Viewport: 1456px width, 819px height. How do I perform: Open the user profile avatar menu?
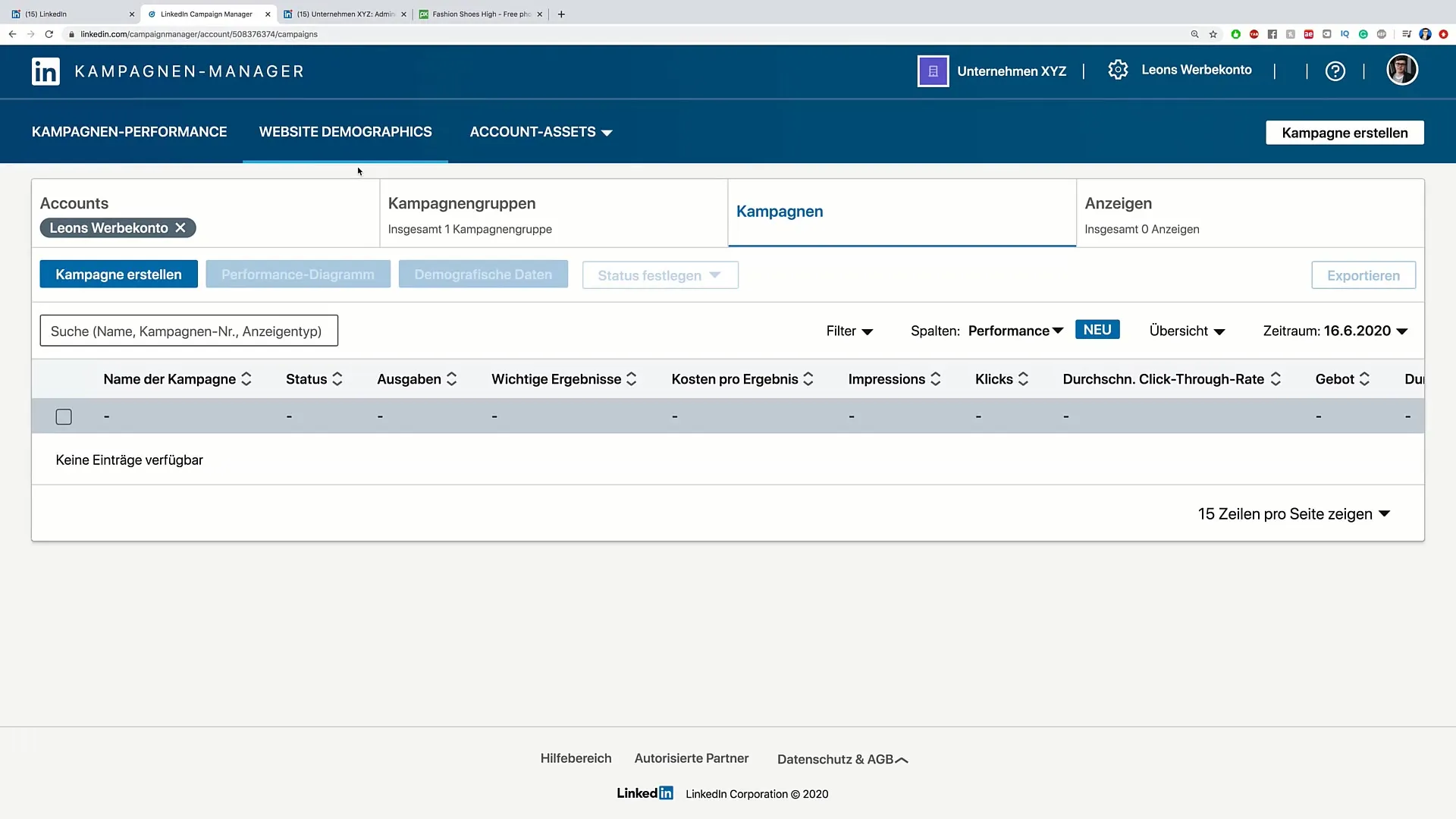point(1402,70)
